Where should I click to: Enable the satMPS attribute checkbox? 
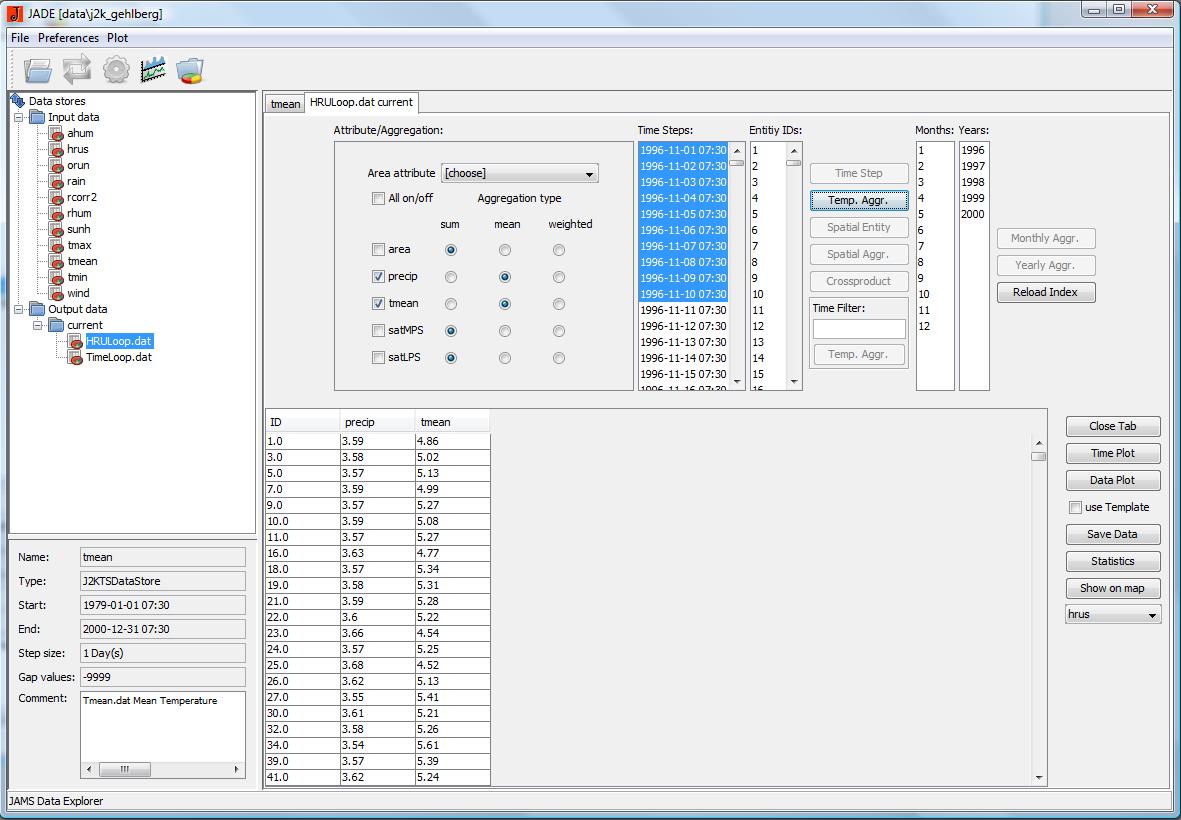378,331
